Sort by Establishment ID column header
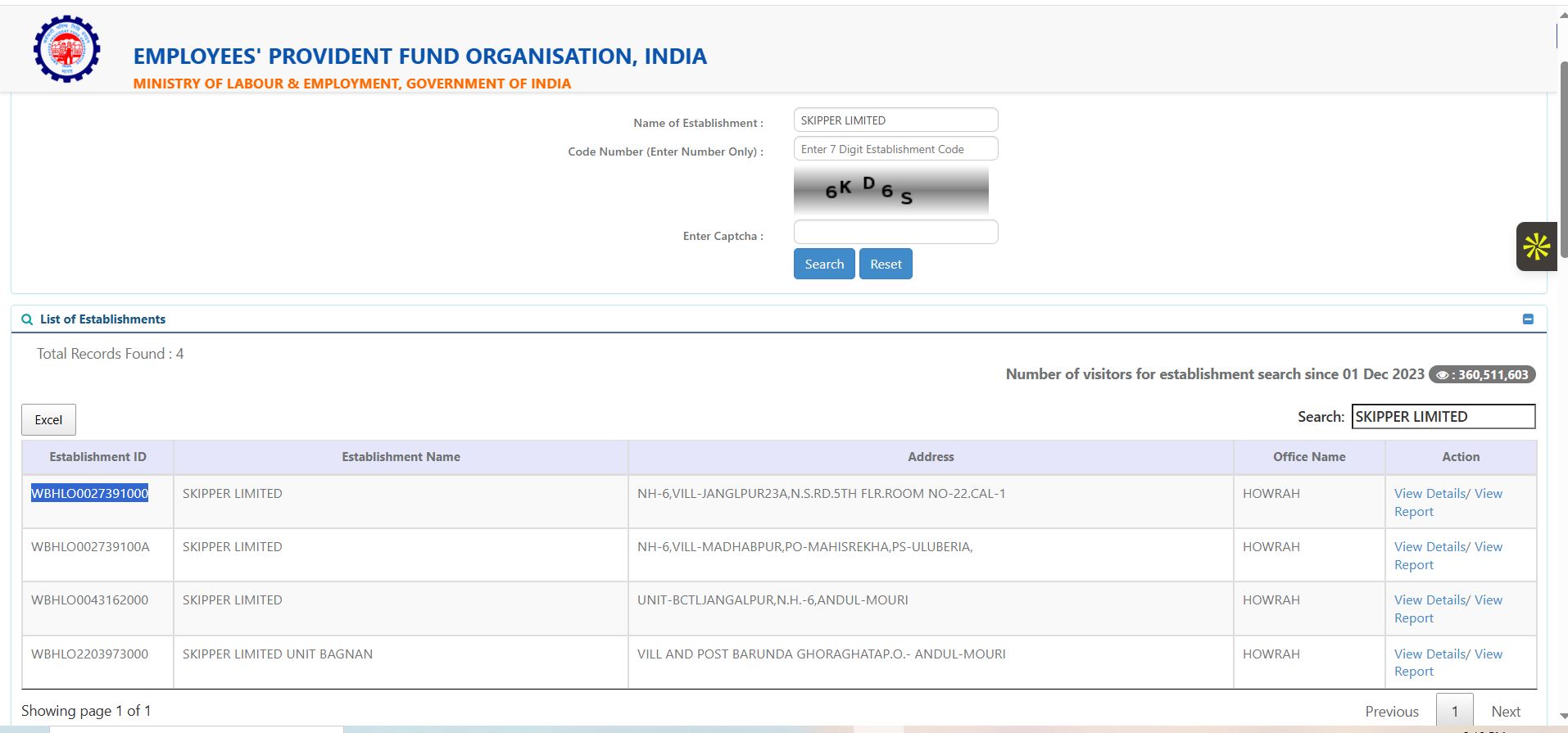 point(97,457)
